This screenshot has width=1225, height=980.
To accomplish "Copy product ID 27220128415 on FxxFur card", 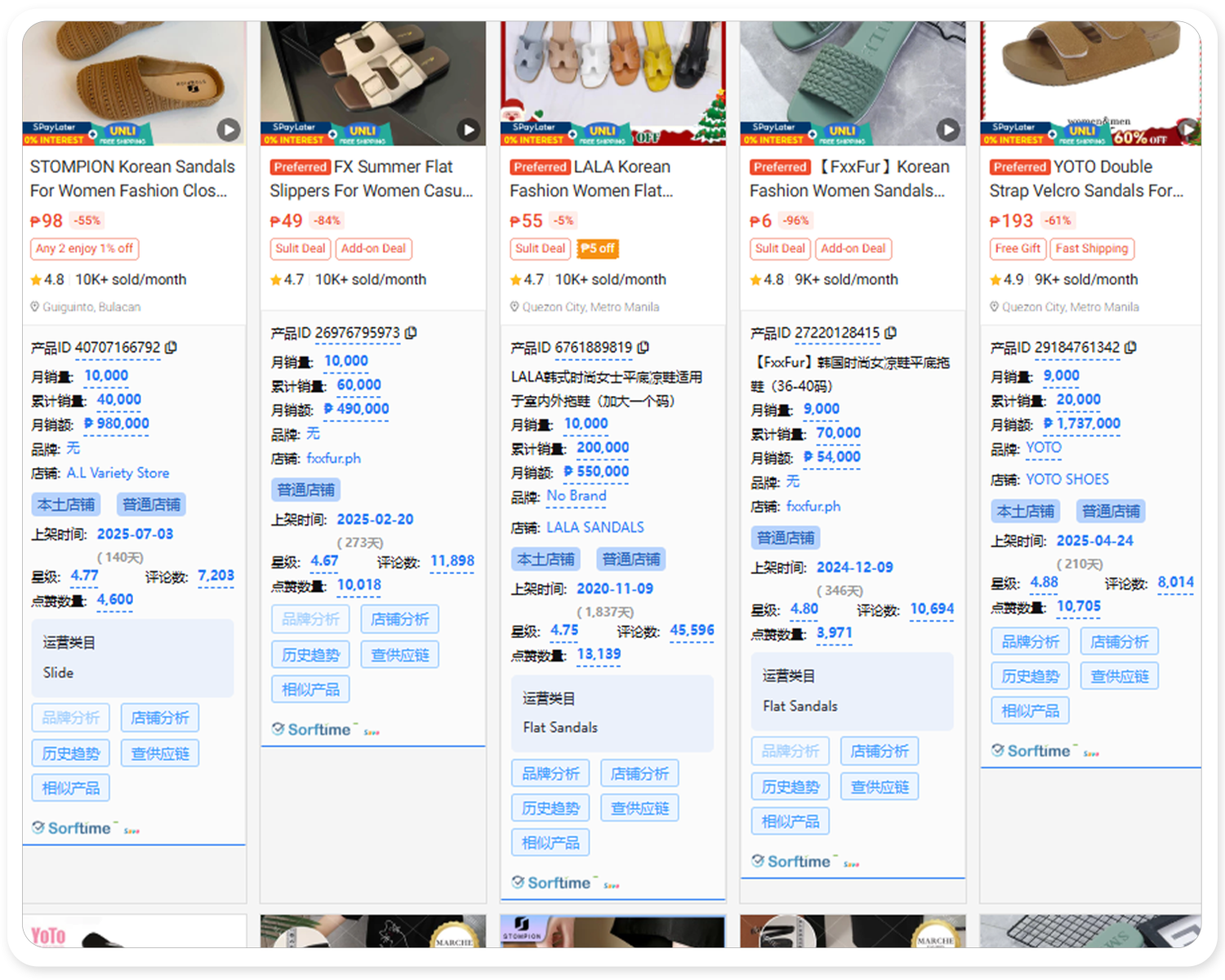I will click(890, 332).
